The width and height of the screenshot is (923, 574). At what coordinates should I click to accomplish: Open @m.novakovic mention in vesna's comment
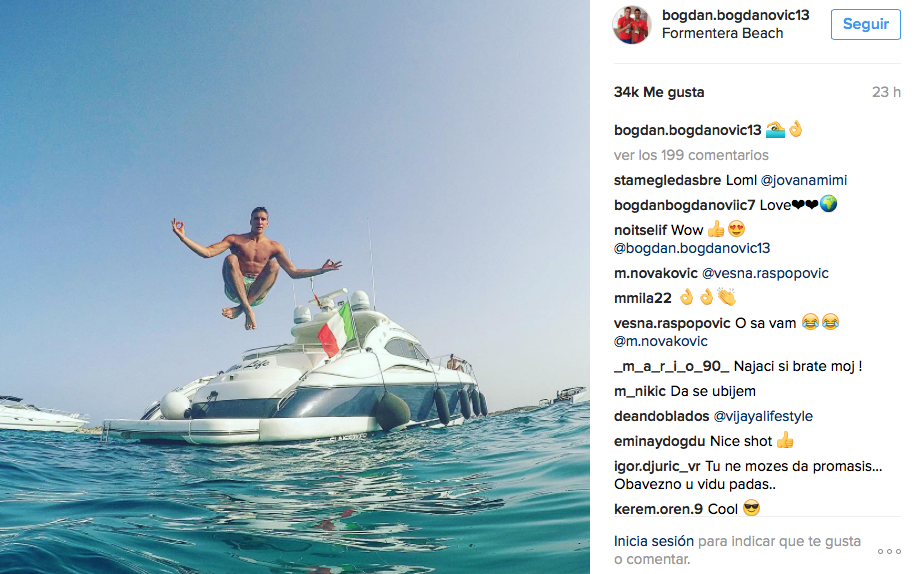pos(660,341)
